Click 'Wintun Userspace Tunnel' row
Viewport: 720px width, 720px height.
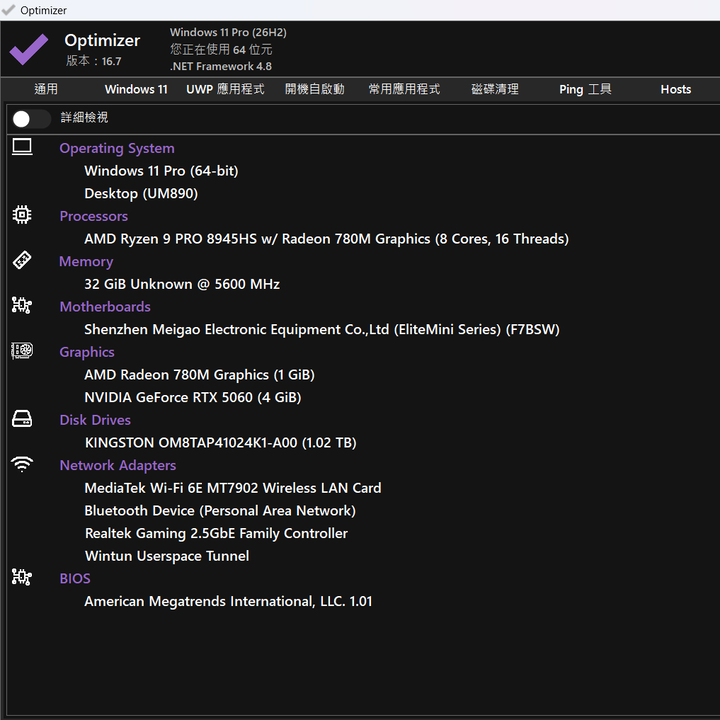tap(167, 556)
